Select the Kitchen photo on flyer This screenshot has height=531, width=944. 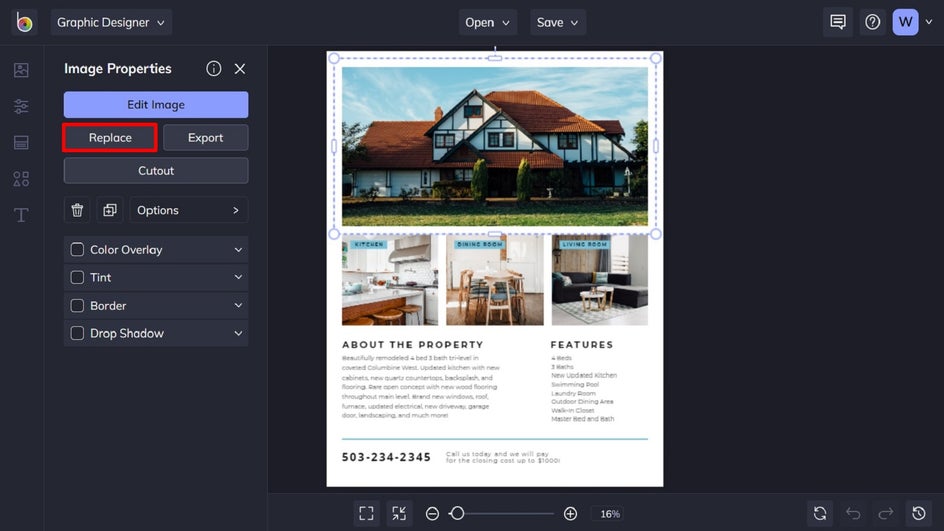click(390, 280)
